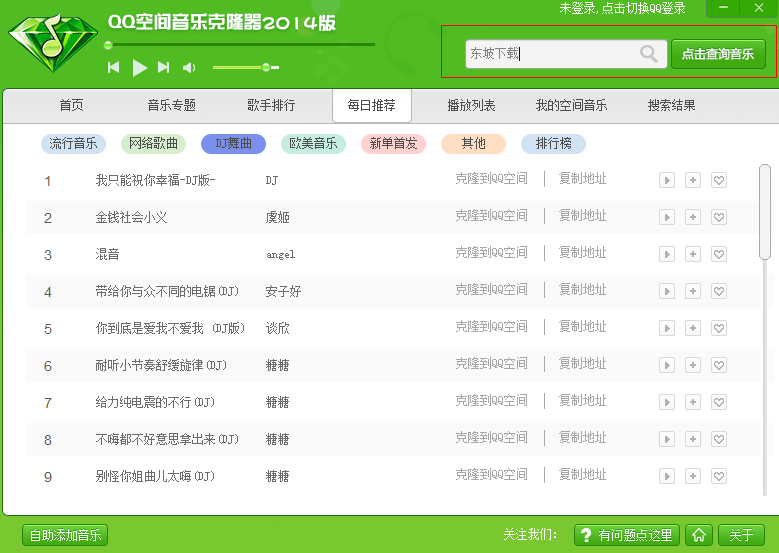
Task: Click the home icon button at bottom
Action: click(699, 535)
